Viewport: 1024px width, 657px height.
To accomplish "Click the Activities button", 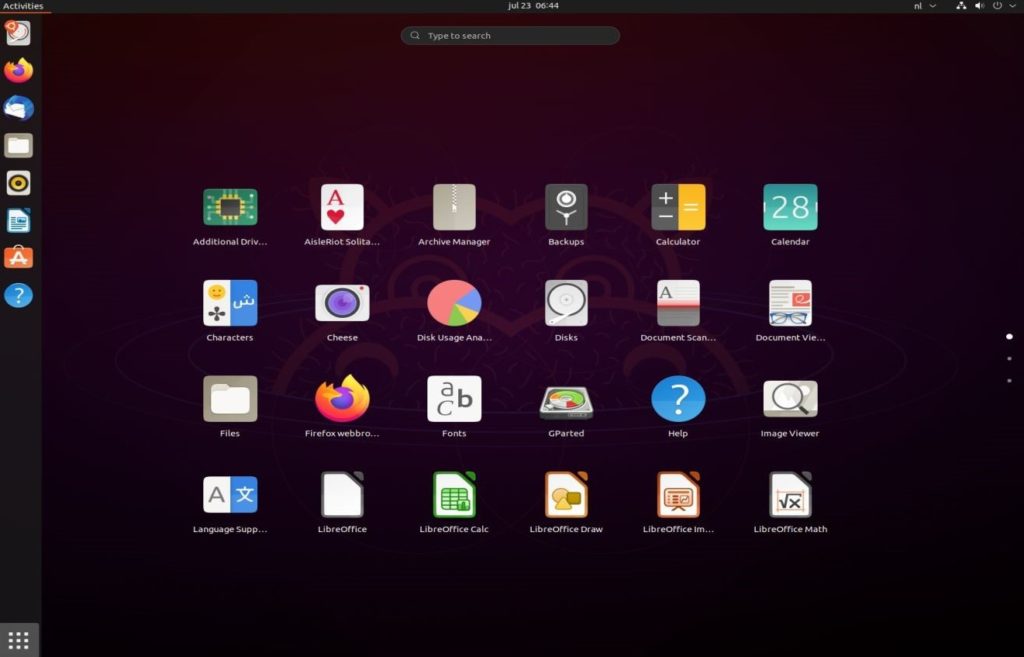I will [x=23, y=6].
